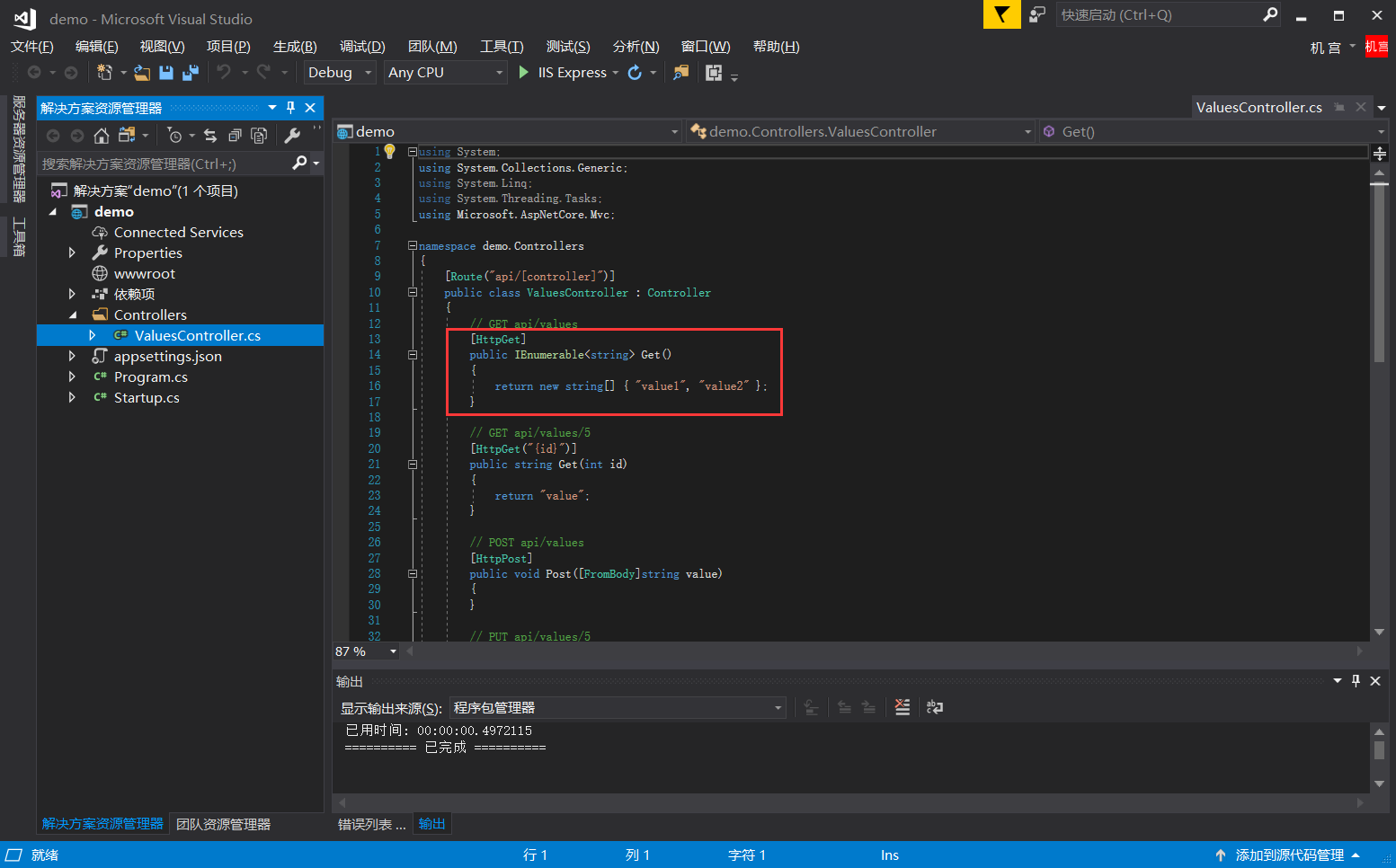1396x868 pixels.
Task: Start debugging with the green play icon
Action: point(524,72)
